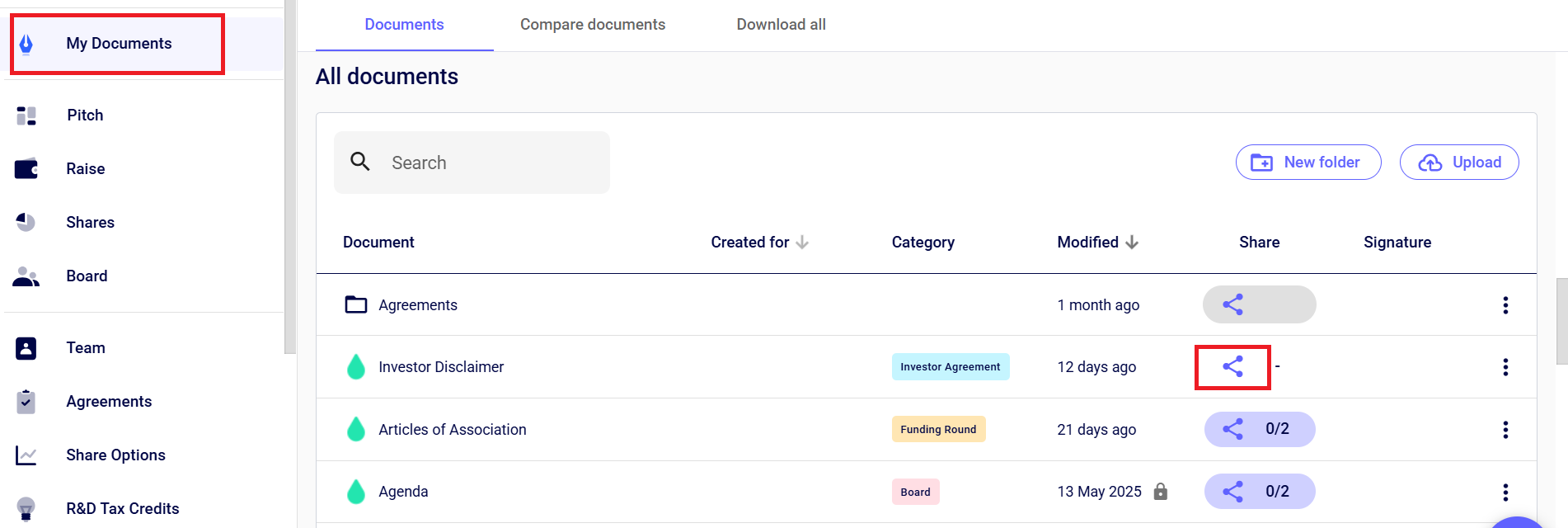Go to R&D Tax Credits section
This screenshot has height=528, width=1568.
(122, 509)
